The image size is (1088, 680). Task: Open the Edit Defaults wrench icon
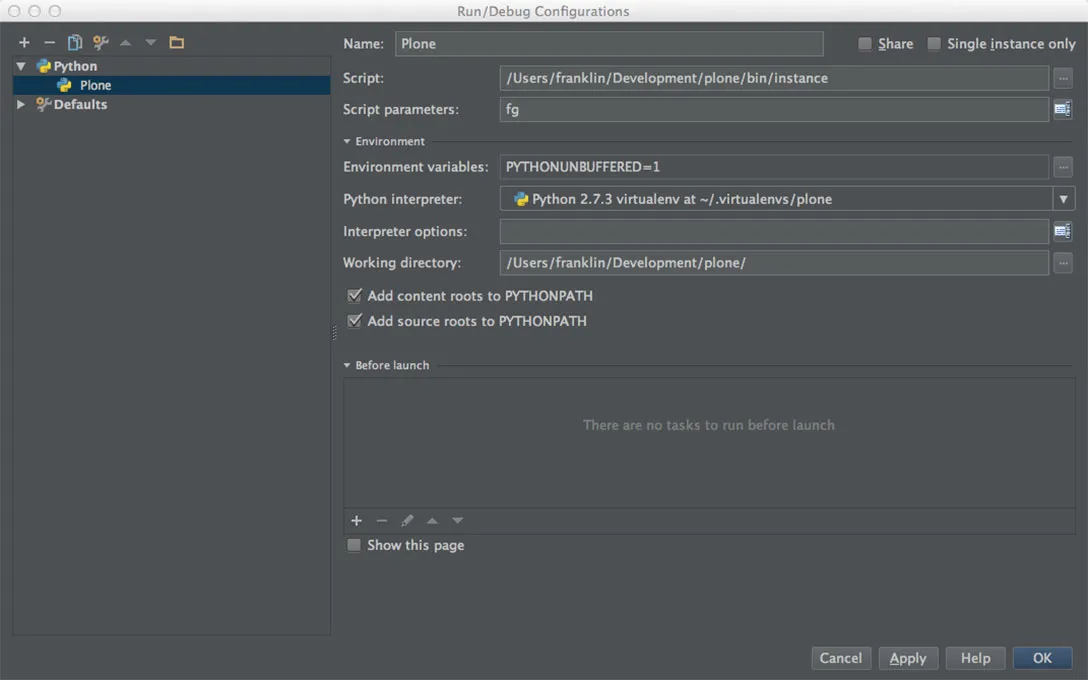[100, 42]
